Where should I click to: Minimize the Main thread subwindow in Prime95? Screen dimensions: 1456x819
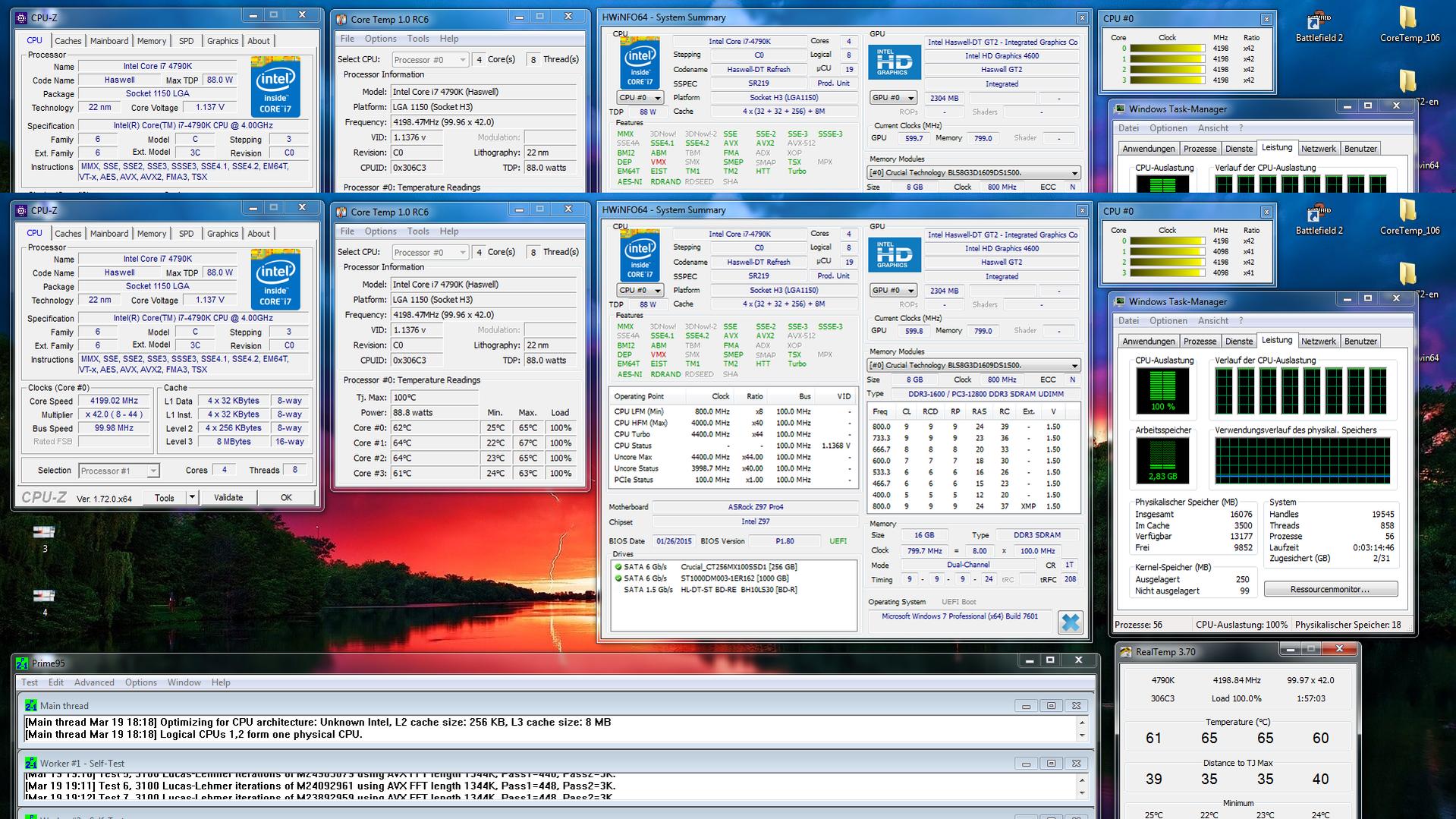tap(1026, 706)
